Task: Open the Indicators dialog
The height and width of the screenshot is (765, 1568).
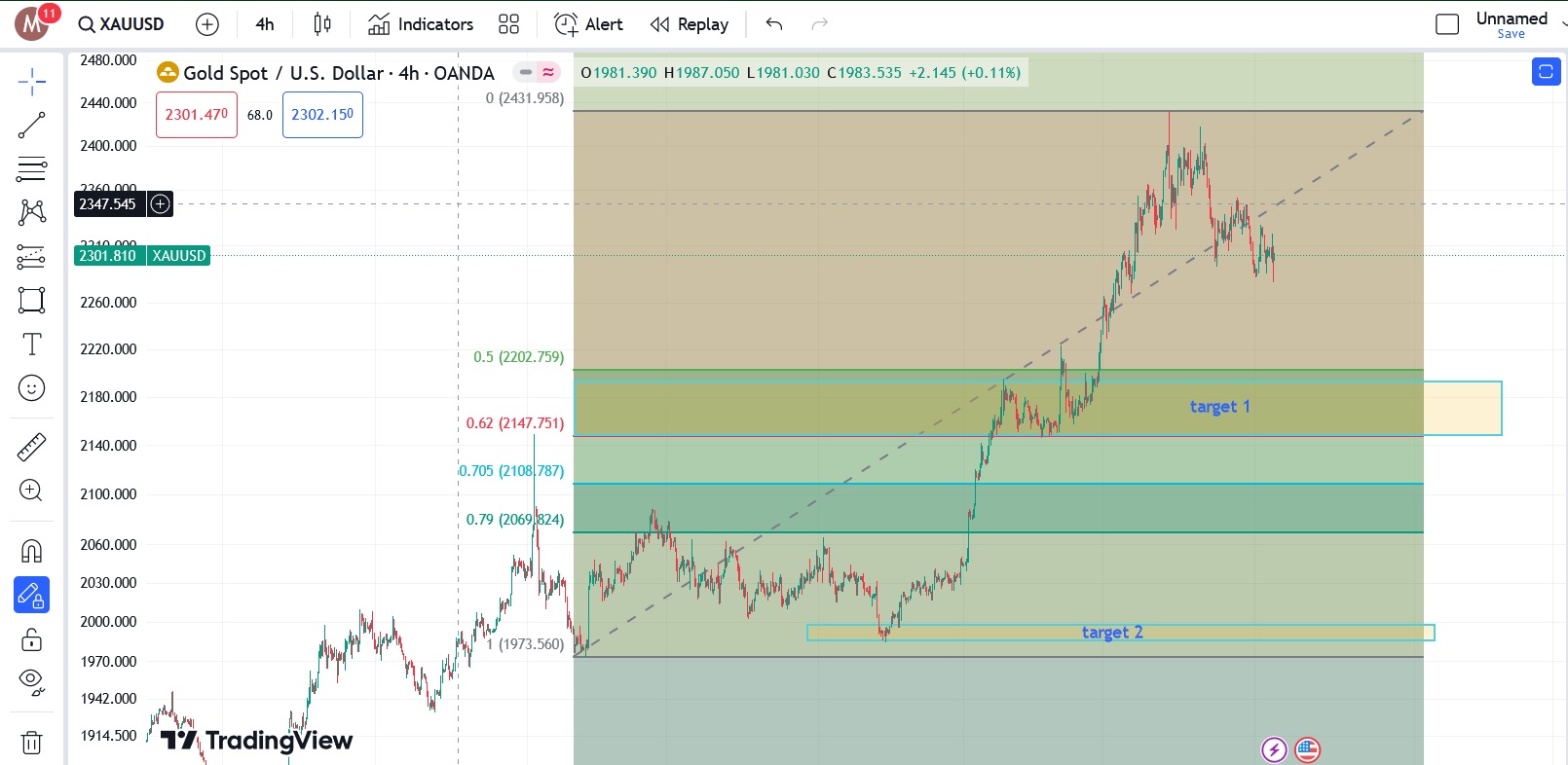Action: (x=421, y=24)
